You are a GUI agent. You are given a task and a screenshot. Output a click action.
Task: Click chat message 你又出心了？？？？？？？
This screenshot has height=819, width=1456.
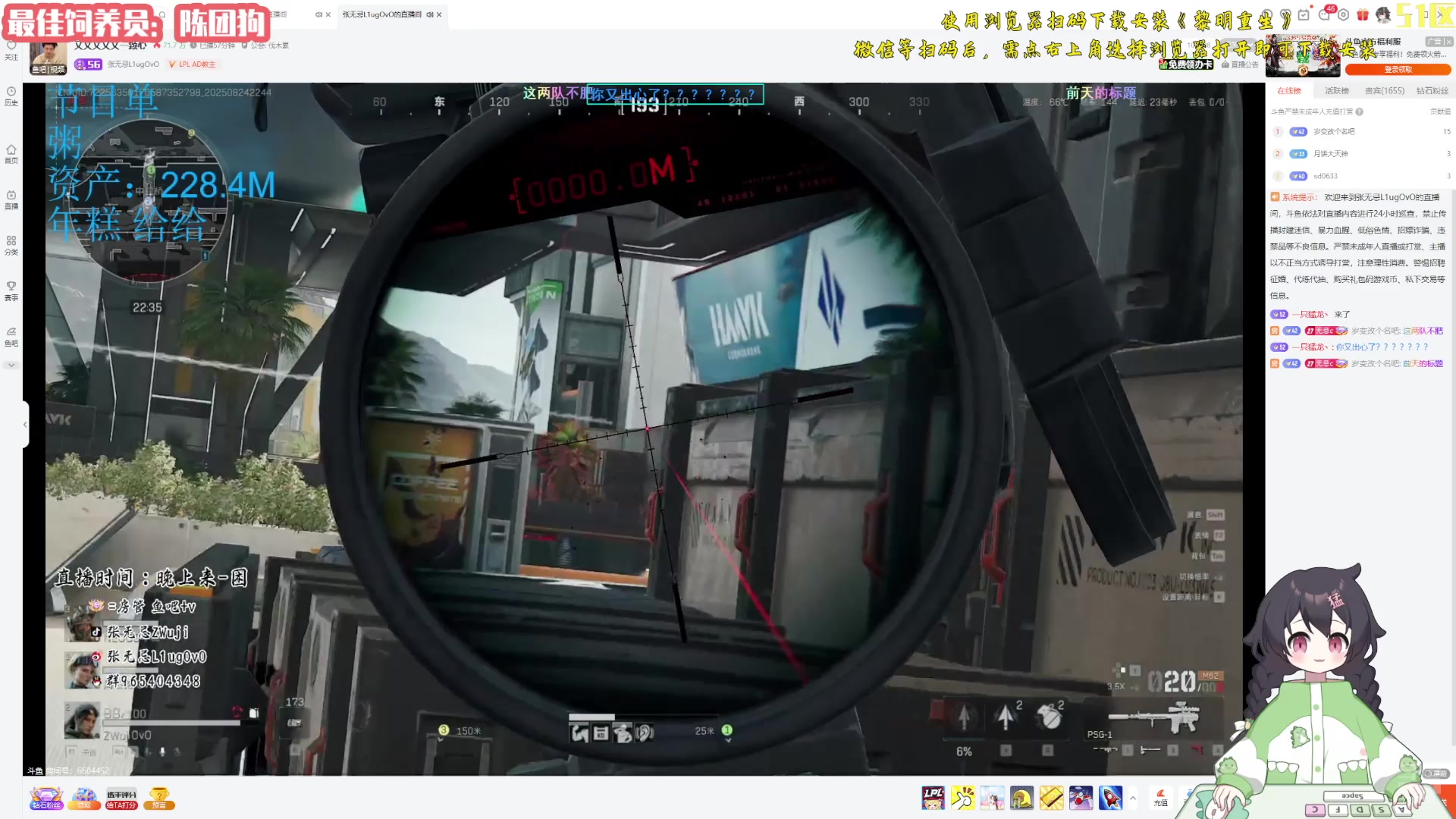1381,347
